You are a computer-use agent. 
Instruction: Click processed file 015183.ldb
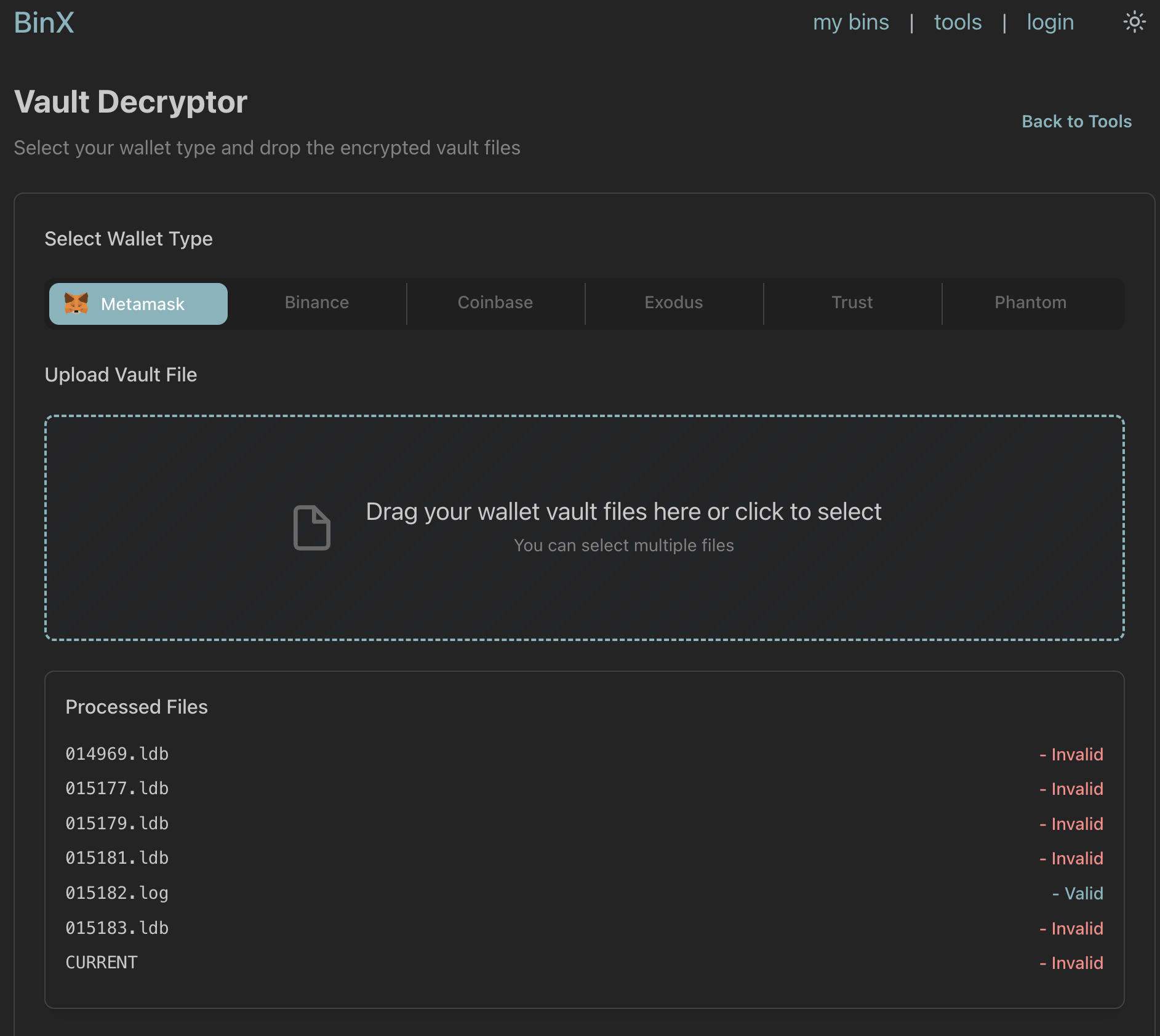coord(117,928)
